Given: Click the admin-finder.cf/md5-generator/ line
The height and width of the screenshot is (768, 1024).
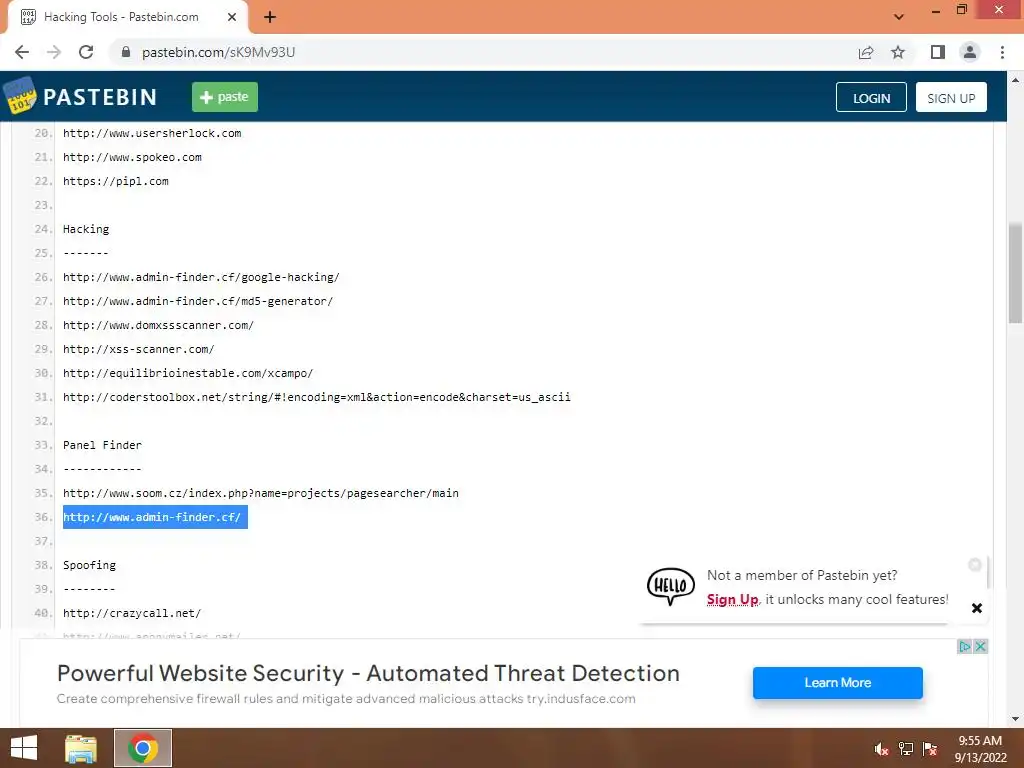Looking at the screenshot, I should point(198,301).
